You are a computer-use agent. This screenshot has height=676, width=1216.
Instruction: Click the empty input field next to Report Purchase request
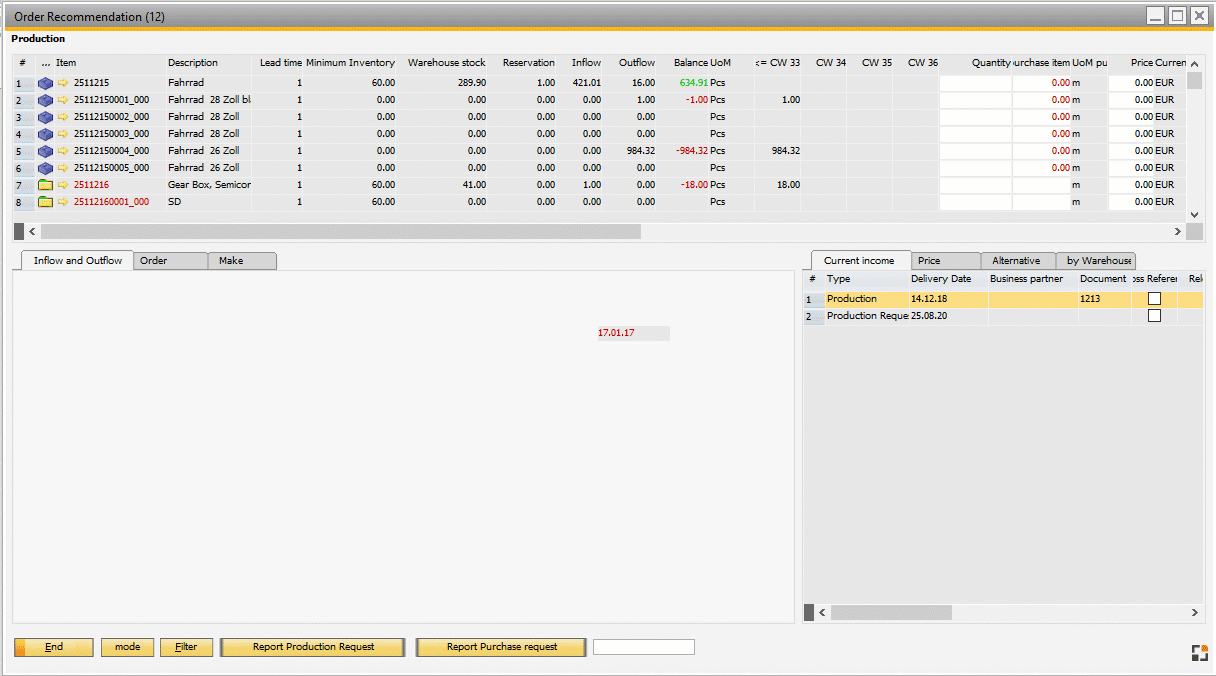pyautogui.click(x=643, y=646)
